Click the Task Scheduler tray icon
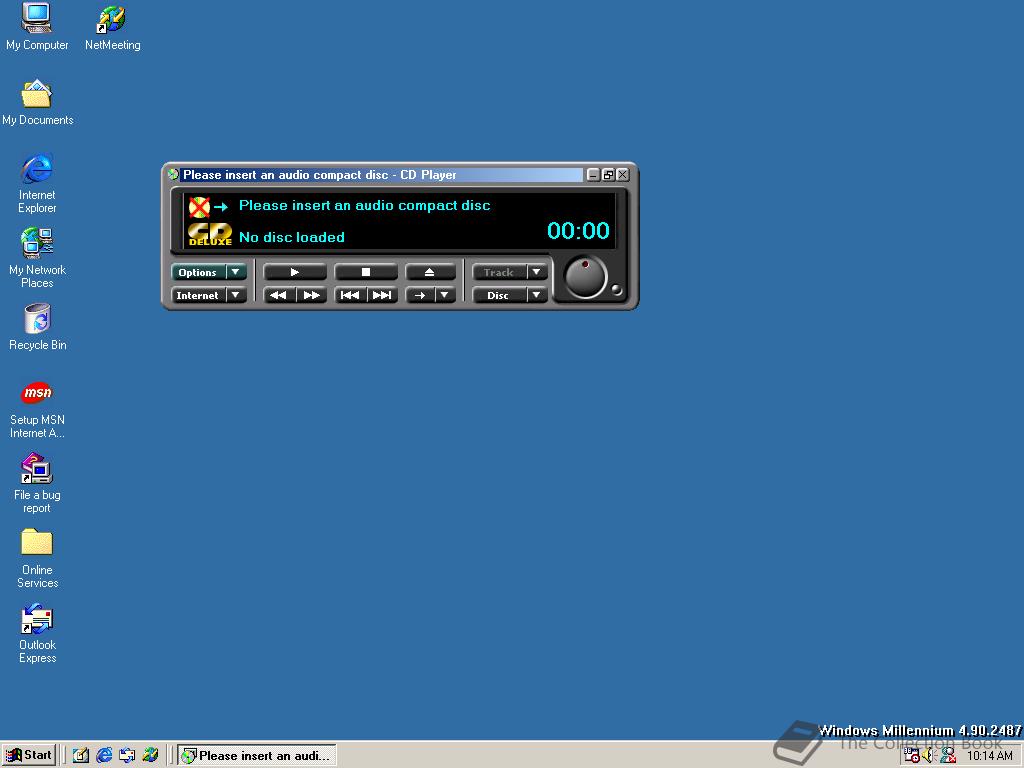The image size is (1024, 768). click(912, 756)
